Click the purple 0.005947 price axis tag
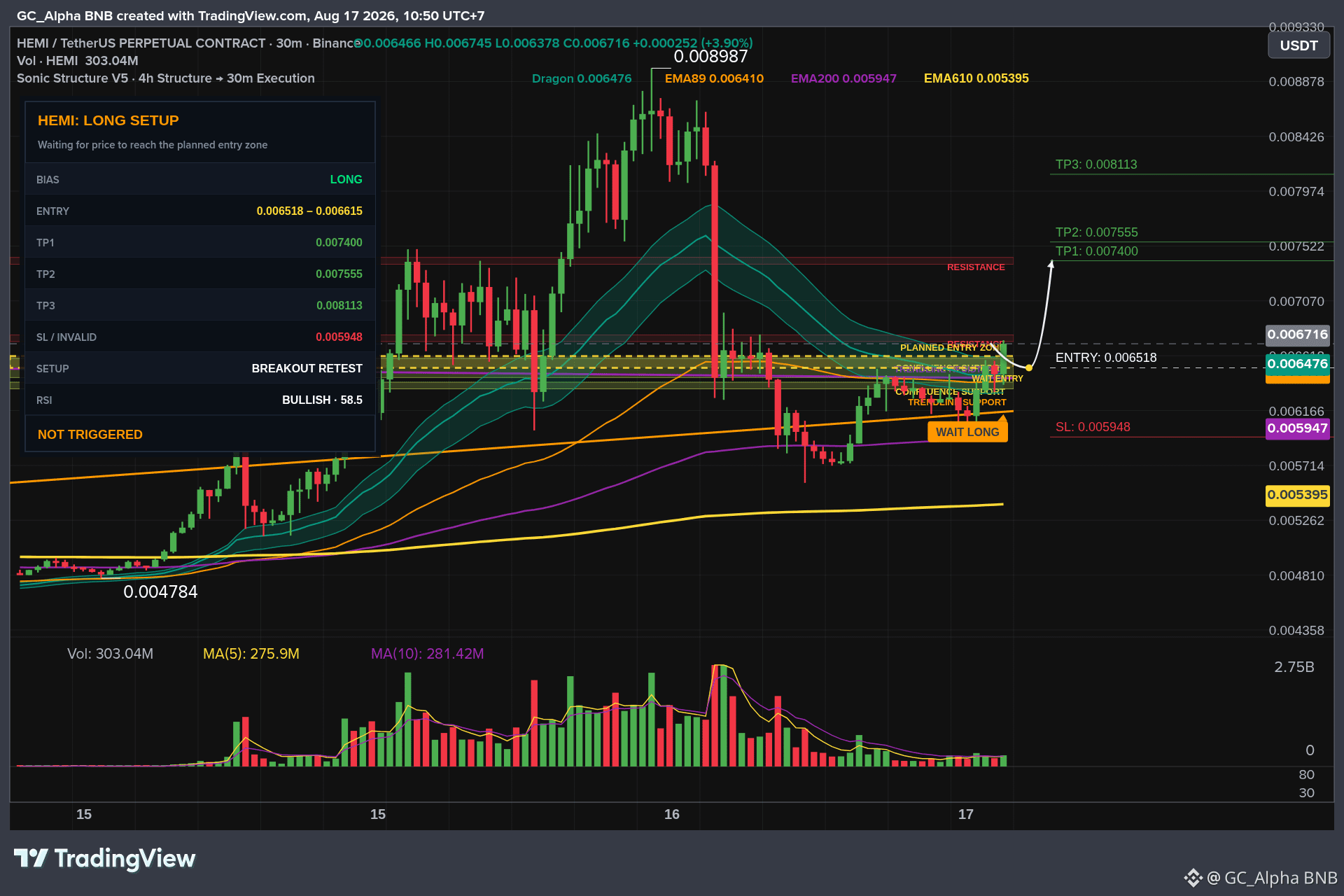This screenshot has width=1344, height=896. click(1298, 428)
